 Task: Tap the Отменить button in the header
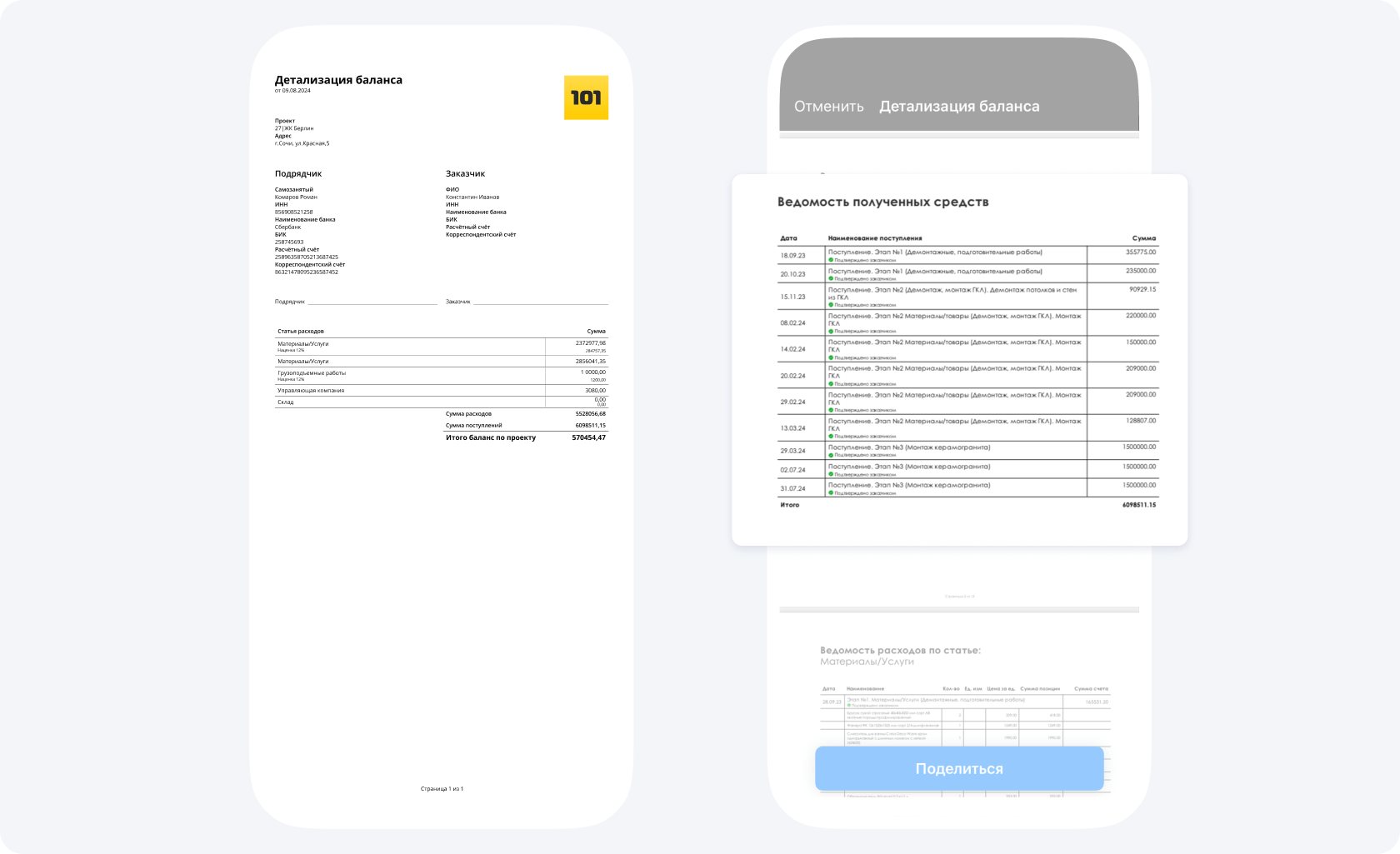(x=828, y=107)
